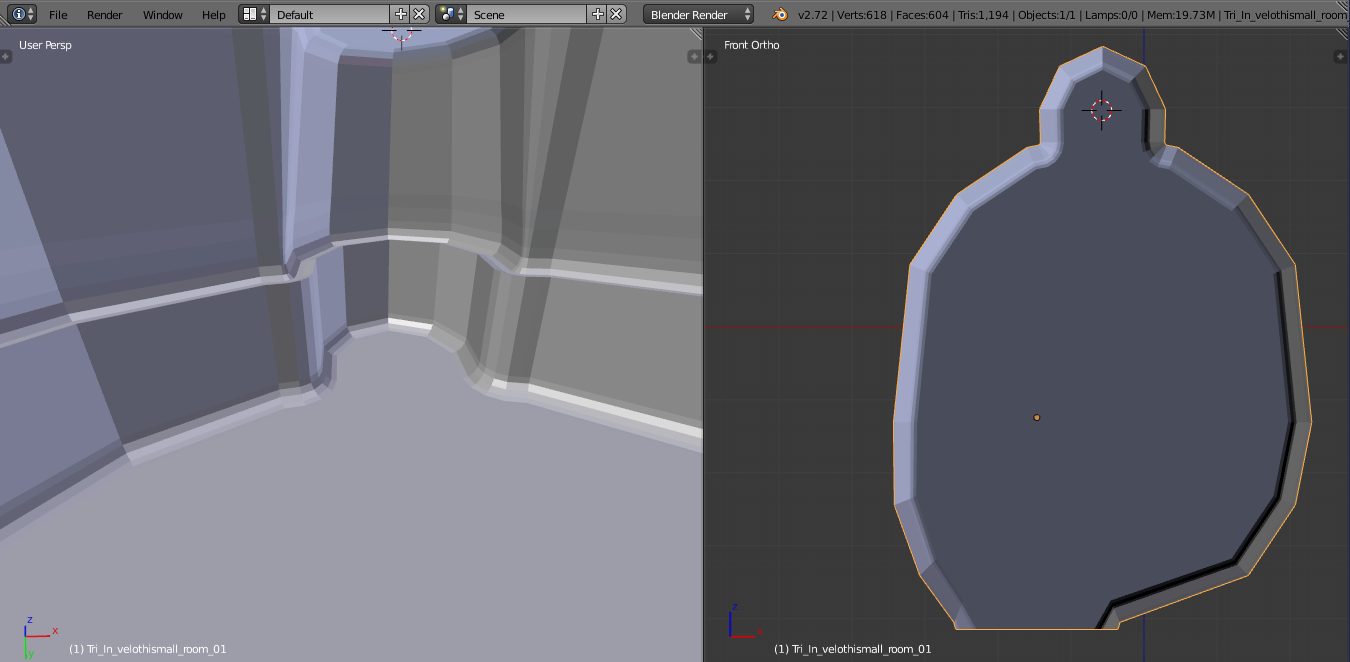Browse screen layouts with the layout icon
The height and width of the screenshot is (662, 1350).
point(255,14)
